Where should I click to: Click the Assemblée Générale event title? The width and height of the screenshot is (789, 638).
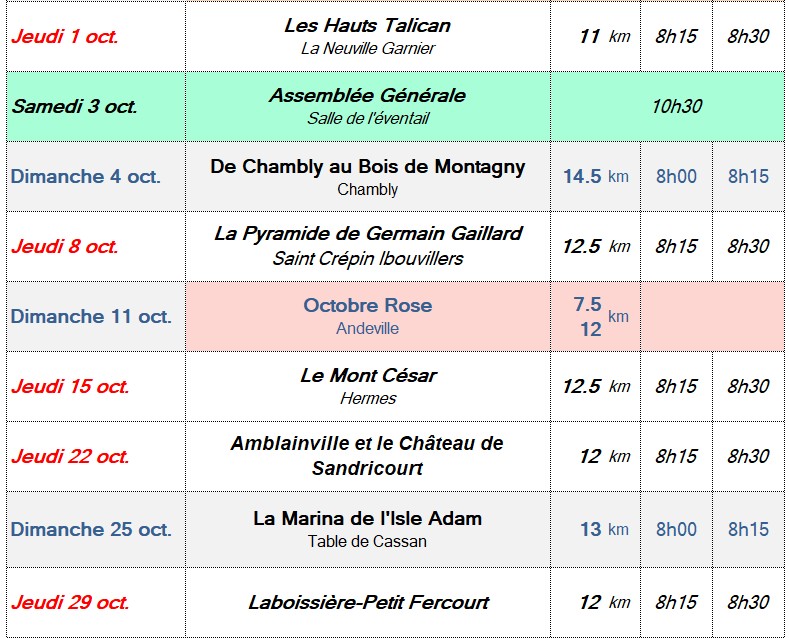coord(367,95)
